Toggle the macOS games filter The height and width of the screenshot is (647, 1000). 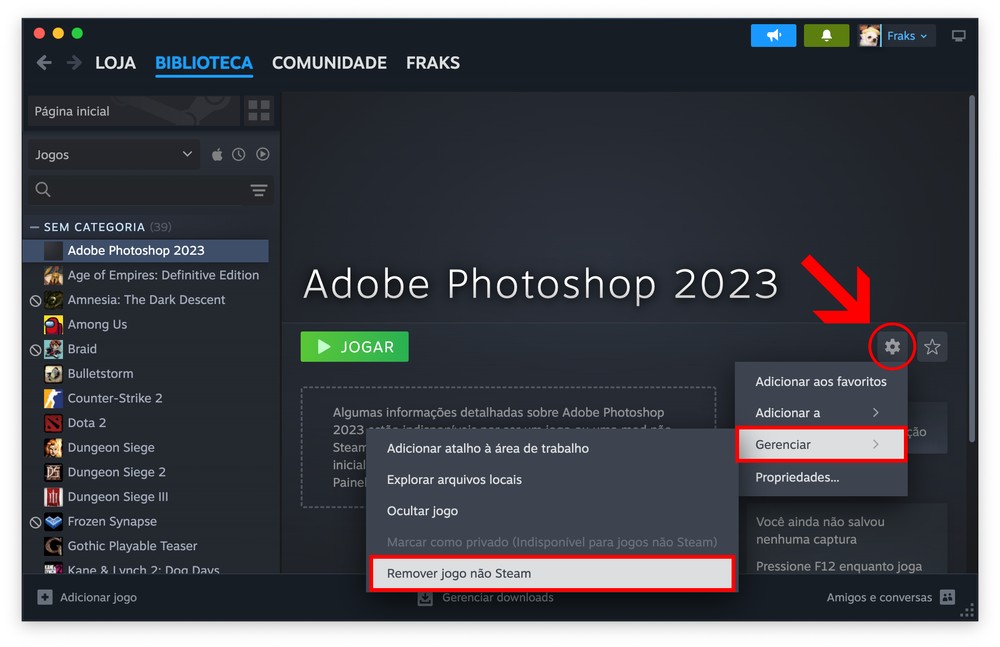[218, 155]
